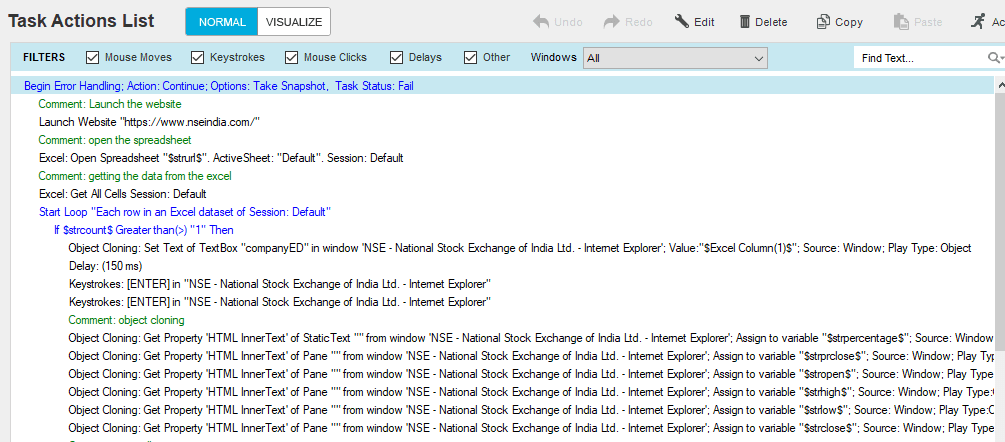
Task: Uncheck the Delays filter checkbox
Action: pos(396,58)
